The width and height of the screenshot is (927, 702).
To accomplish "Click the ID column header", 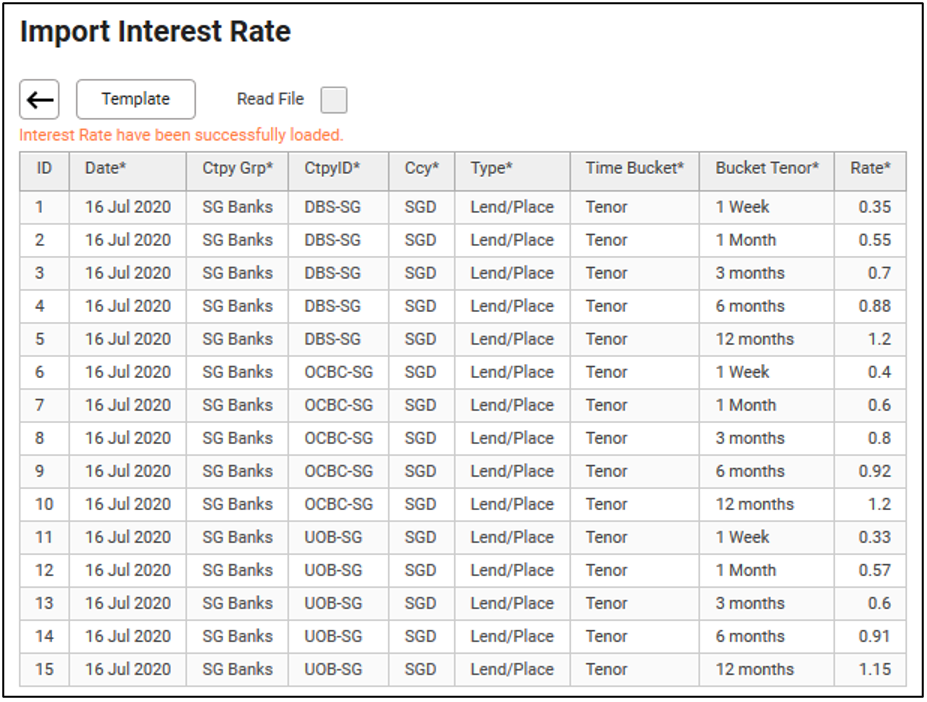I will [x=44, y=169].
